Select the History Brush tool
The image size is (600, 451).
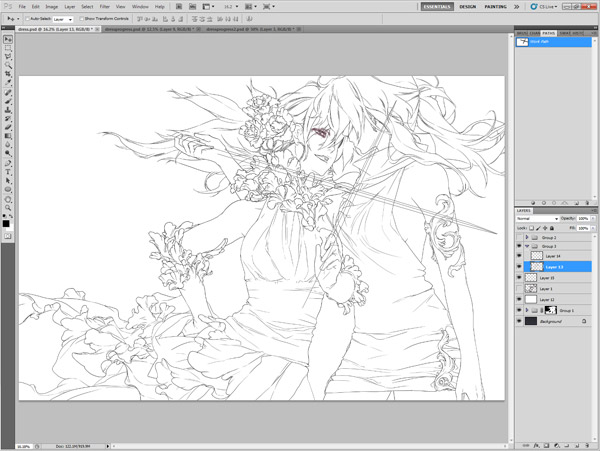8,119
